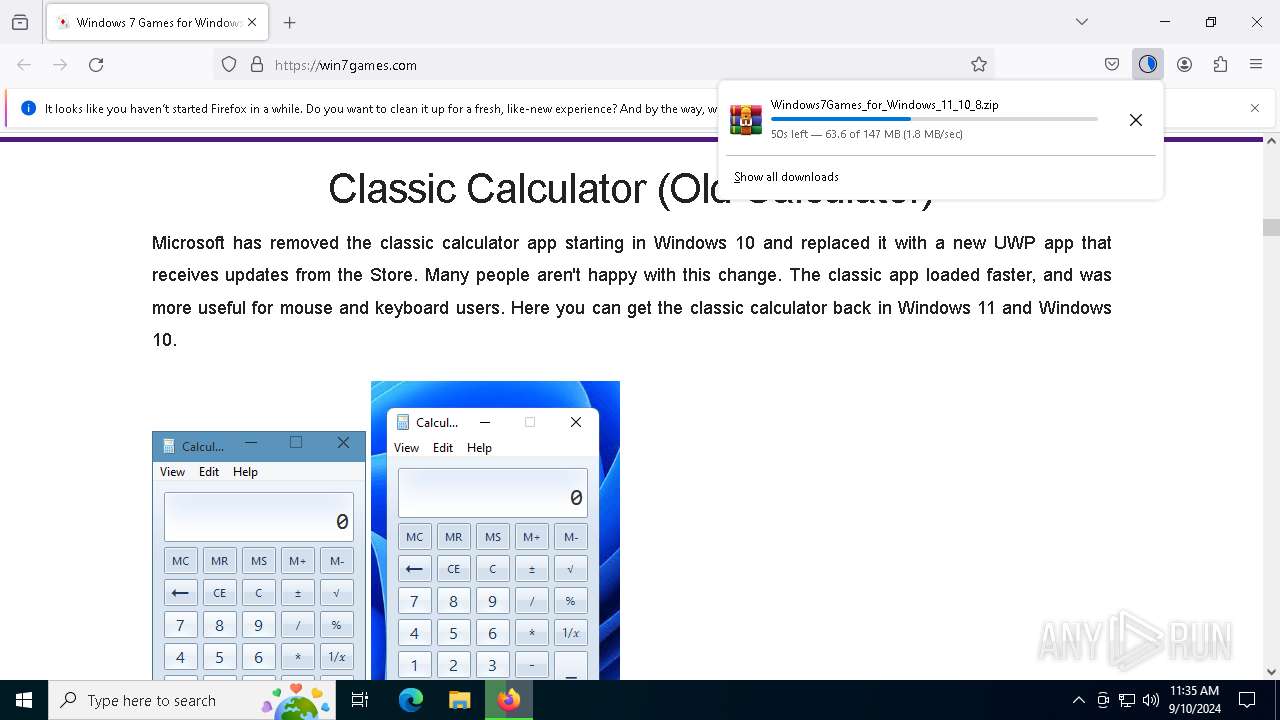
Task: Show hidden system tray icons
Action: [1078, 700]
